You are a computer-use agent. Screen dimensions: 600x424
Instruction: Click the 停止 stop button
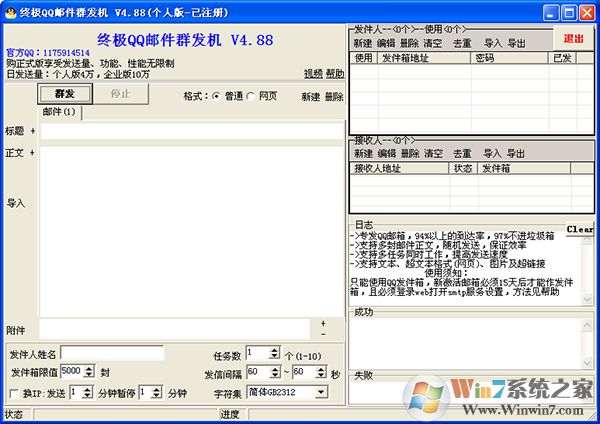point(121,94)
